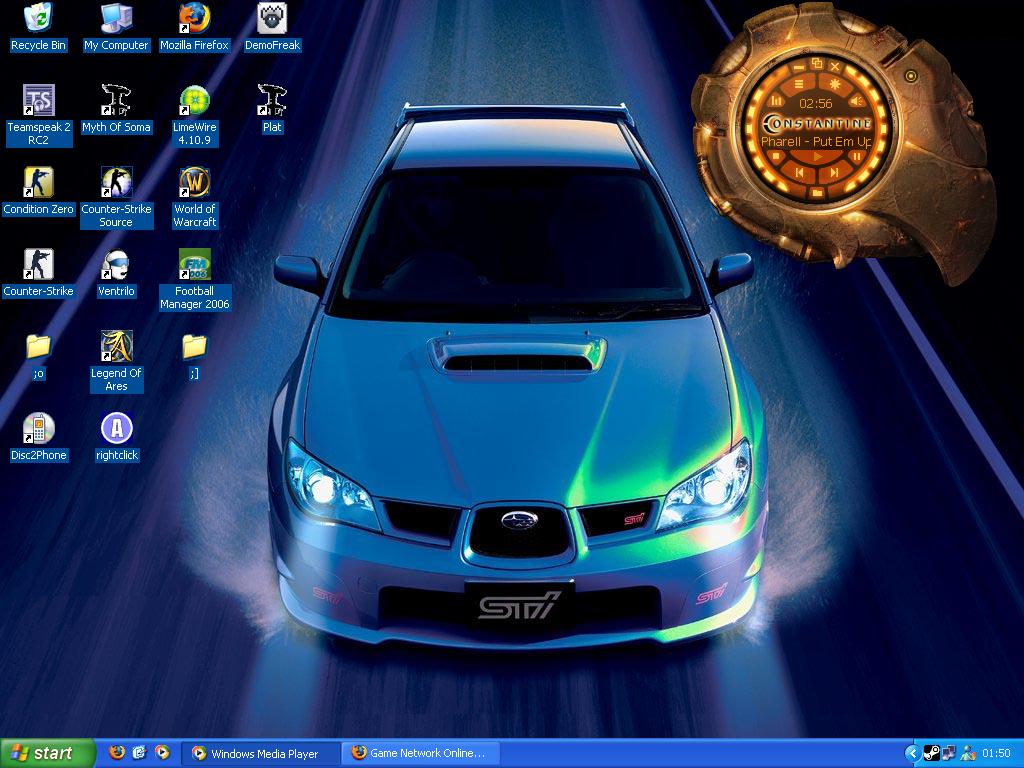Open the World of Warcraft desktop shortcut
Image resolution: width=1024 pixels, height=768 pixels.
click(194, 183)
